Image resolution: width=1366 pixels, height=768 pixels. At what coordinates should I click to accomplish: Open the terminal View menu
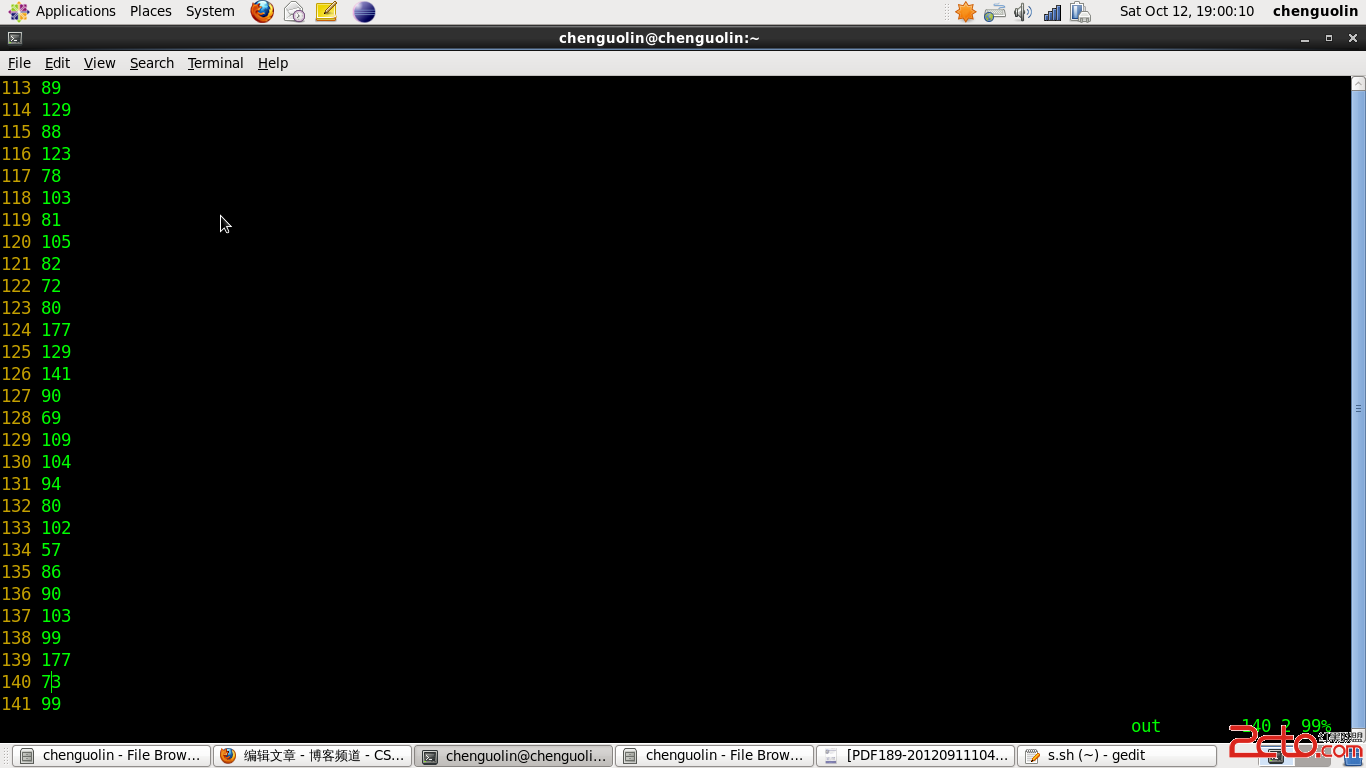pyautogui.click(x=99, y=63)
